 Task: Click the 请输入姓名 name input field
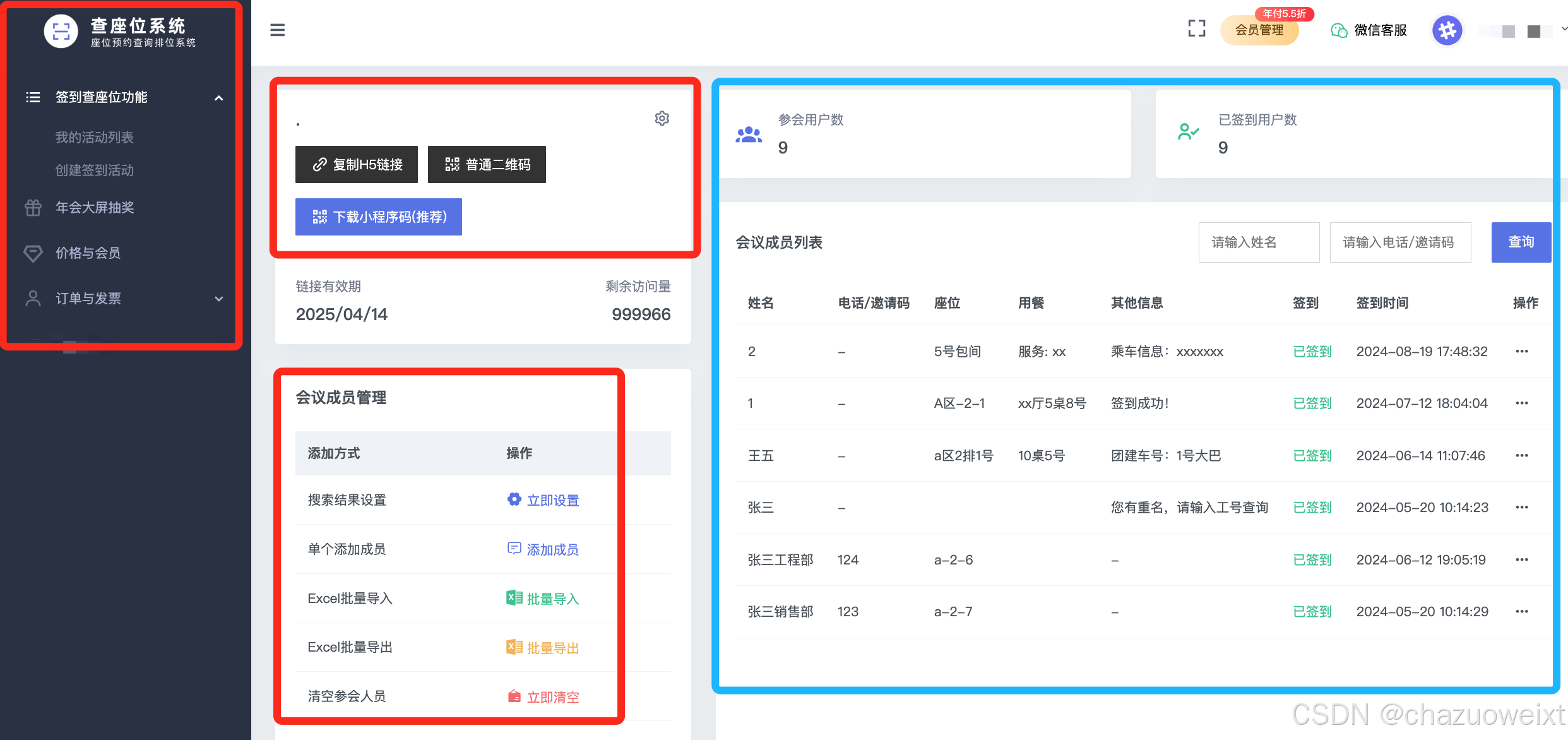click(x=1259, y=242)
